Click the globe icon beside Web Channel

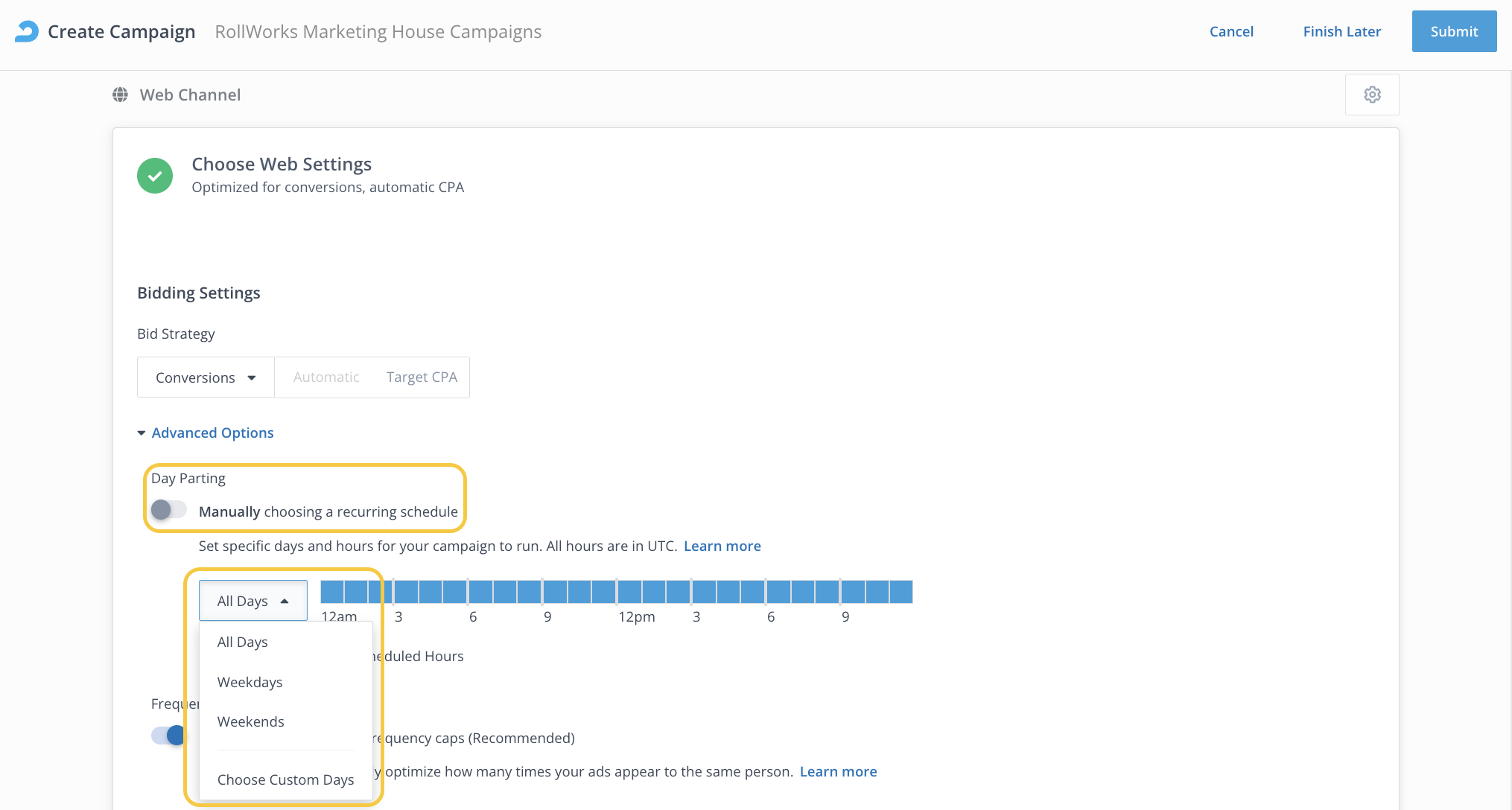(x=120, y=95)
